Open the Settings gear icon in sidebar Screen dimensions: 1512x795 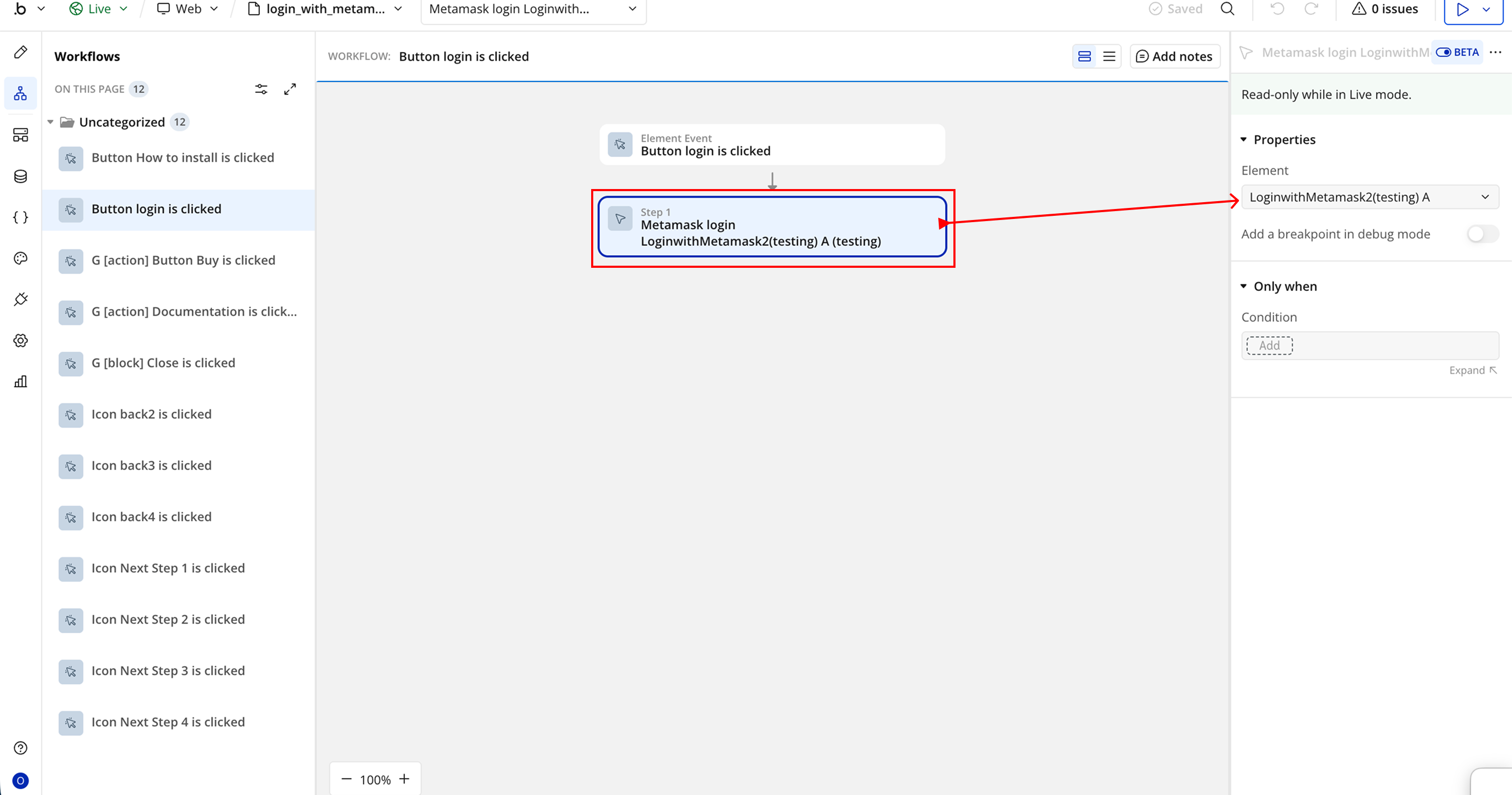[20, 341]
